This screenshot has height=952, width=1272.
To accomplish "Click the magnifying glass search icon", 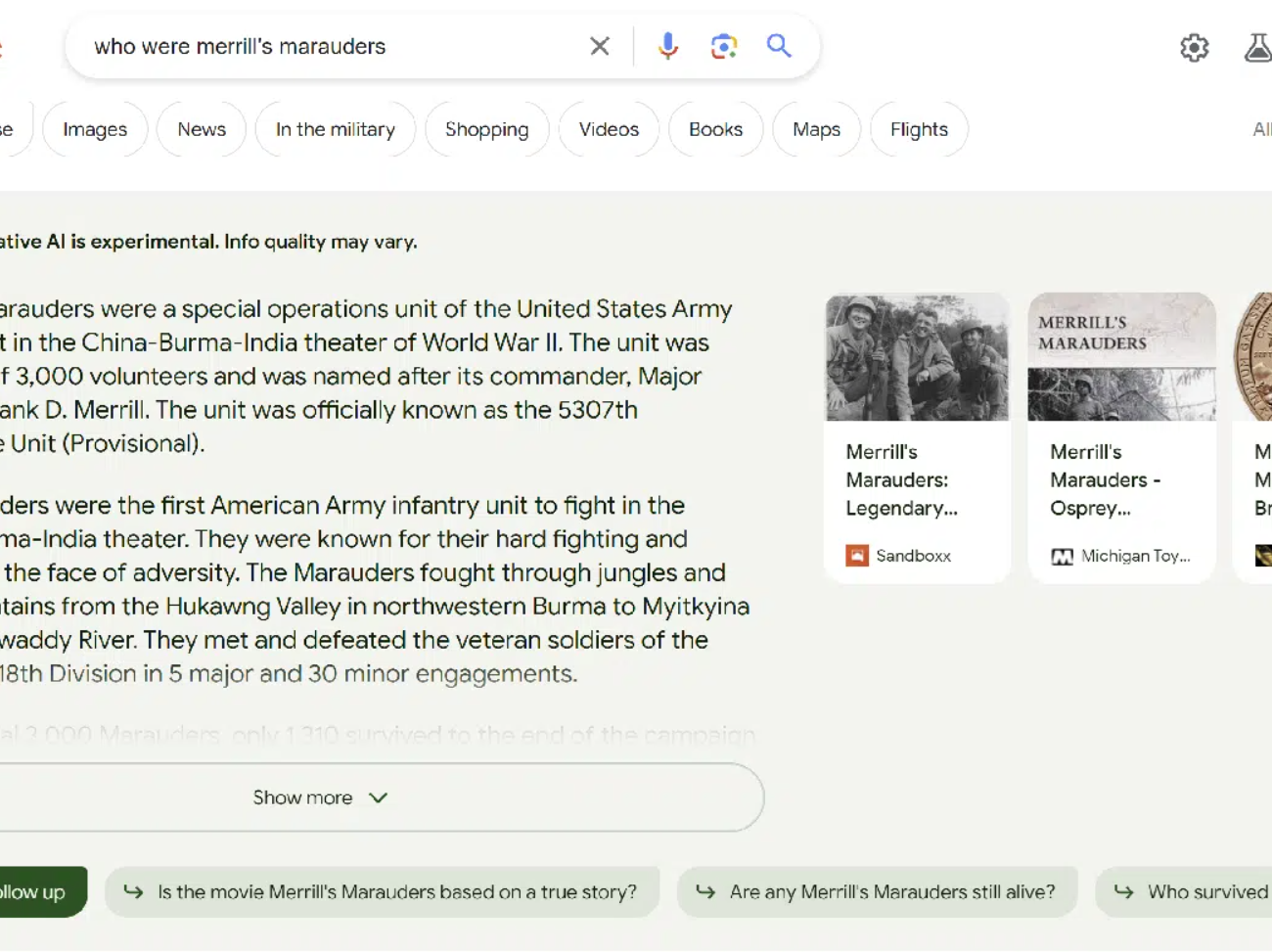I will [779, 46].
